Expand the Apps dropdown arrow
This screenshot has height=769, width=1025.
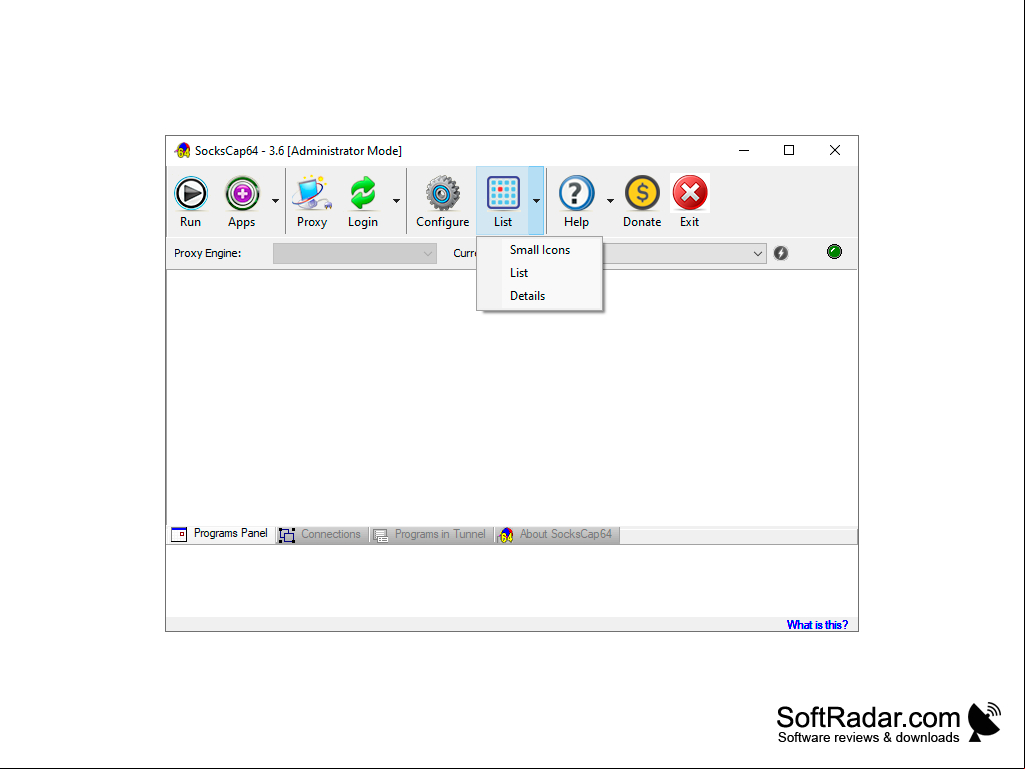(x=275, y=201)
